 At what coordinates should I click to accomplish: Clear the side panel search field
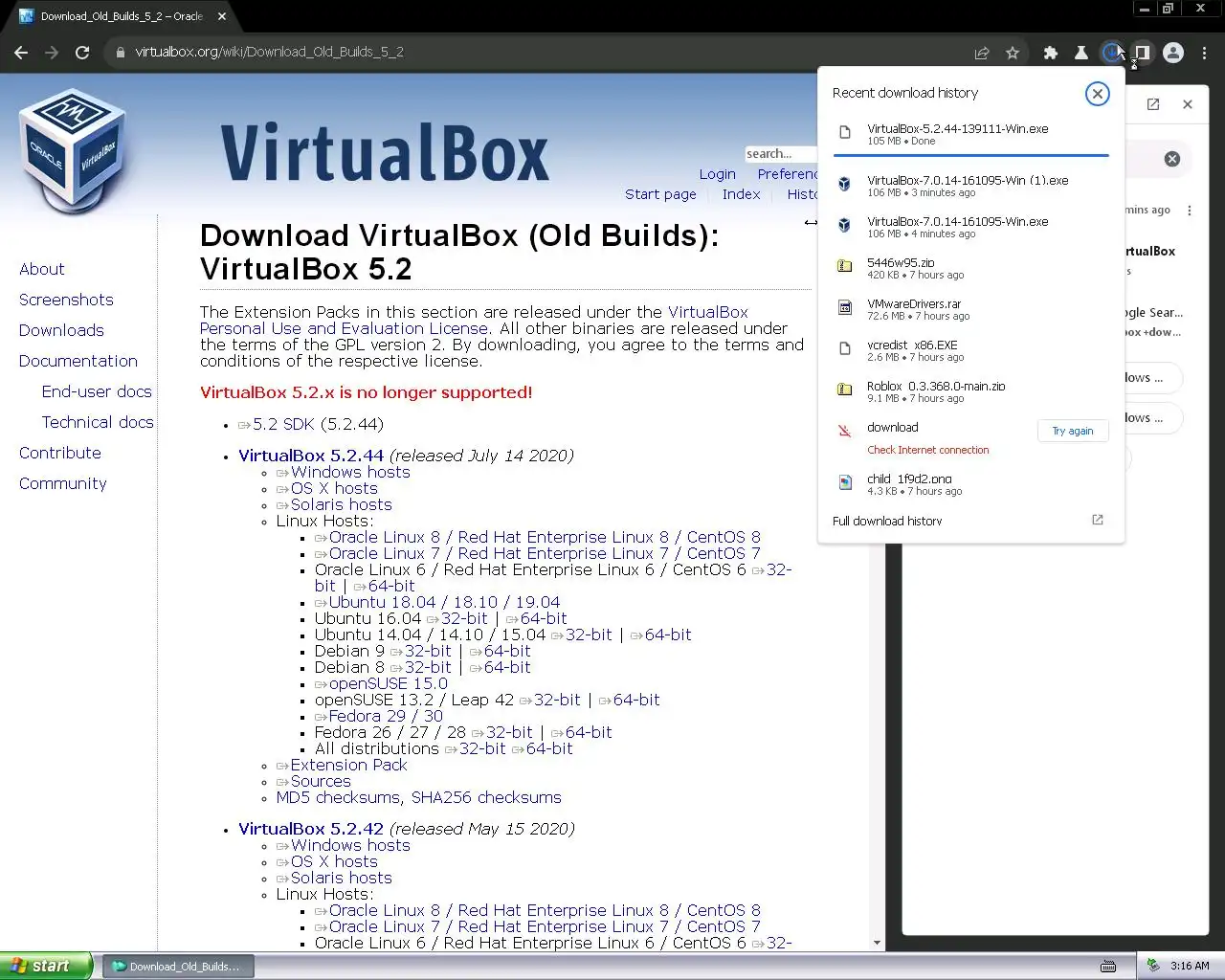pos(1172,159)
